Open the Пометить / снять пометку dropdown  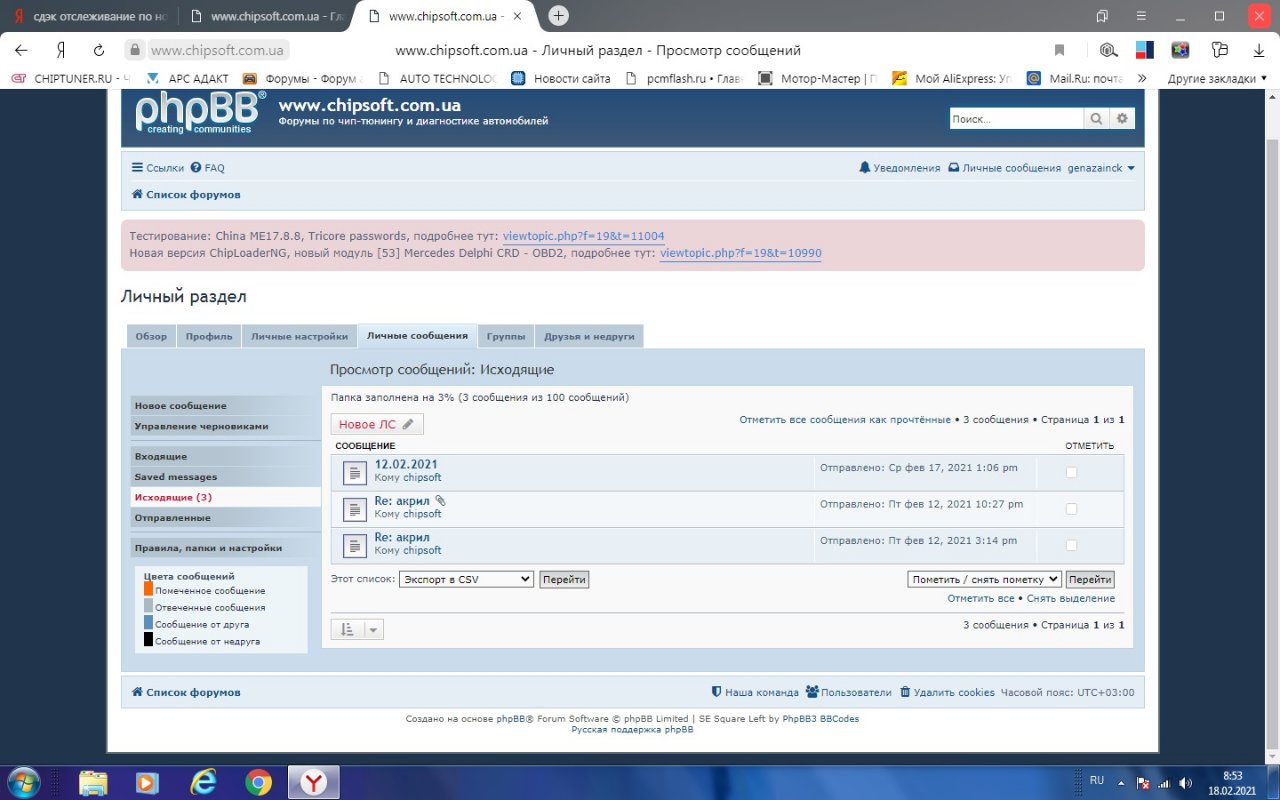point(984,579)
